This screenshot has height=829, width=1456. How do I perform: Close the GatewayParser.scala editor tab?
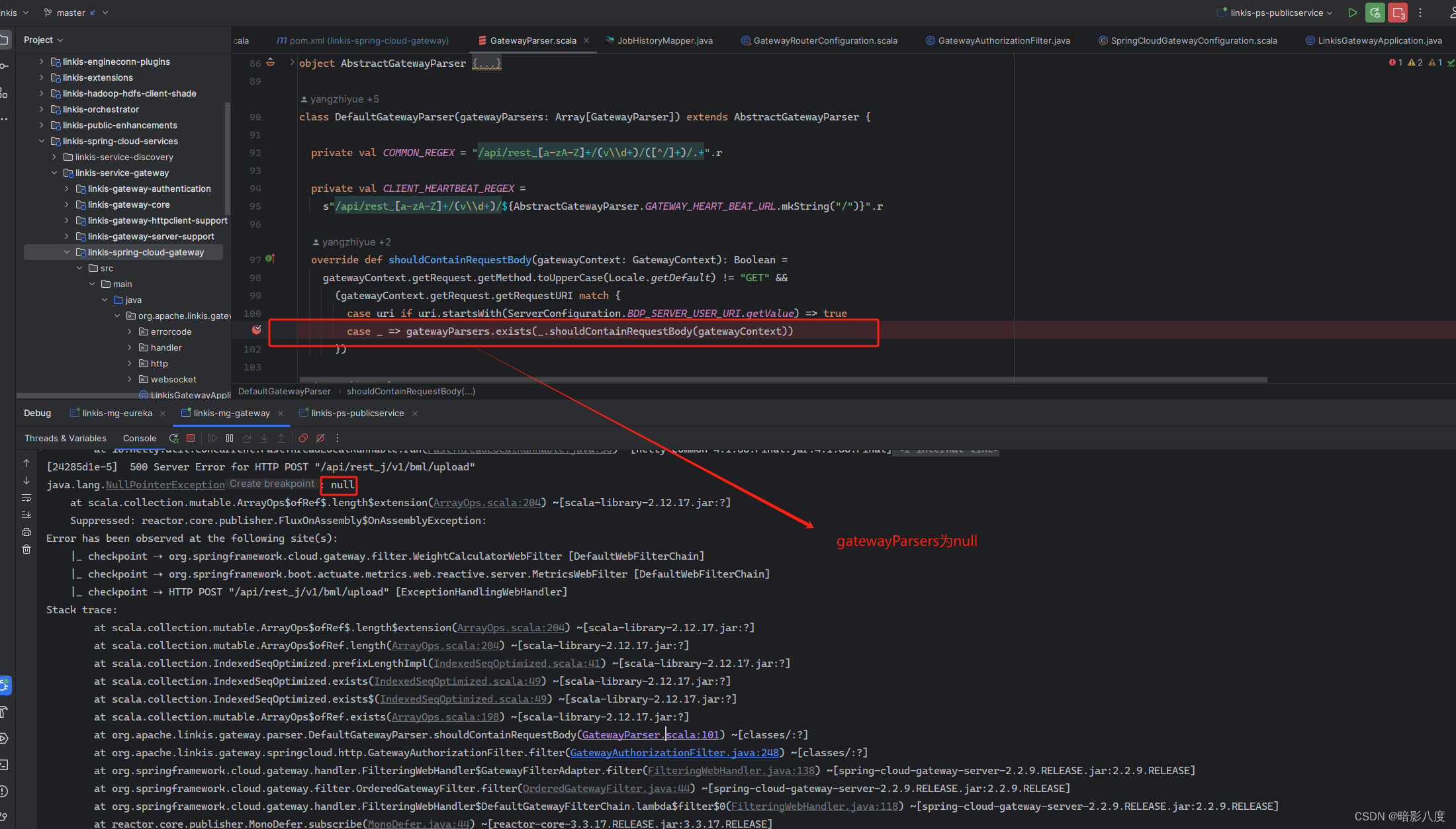click(586, 40)
